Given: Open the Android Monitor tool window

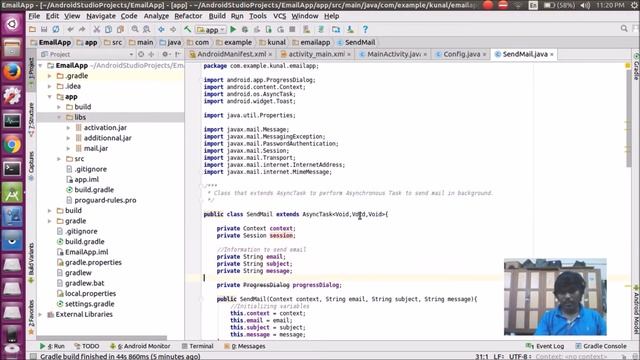Looking at the screenshot, I should tap(140, 346).
